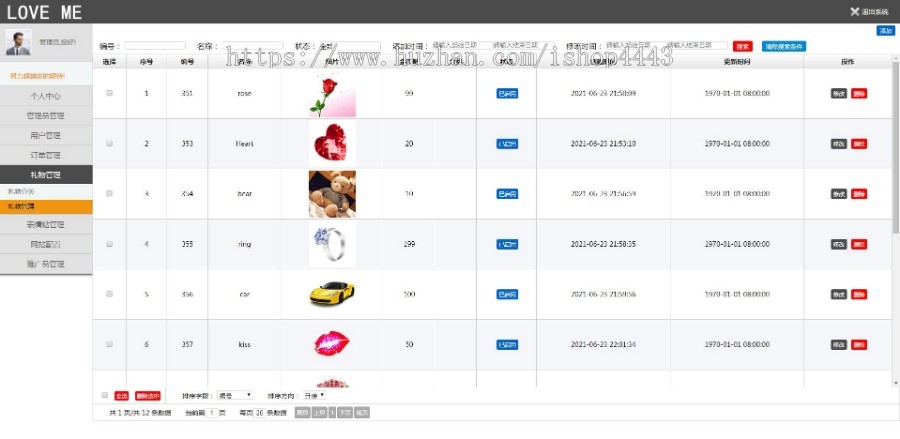This screenshot has width=900, height=439.
Task: Open the 排序方向 sort direction dropdown
Action: pos(315,395)
